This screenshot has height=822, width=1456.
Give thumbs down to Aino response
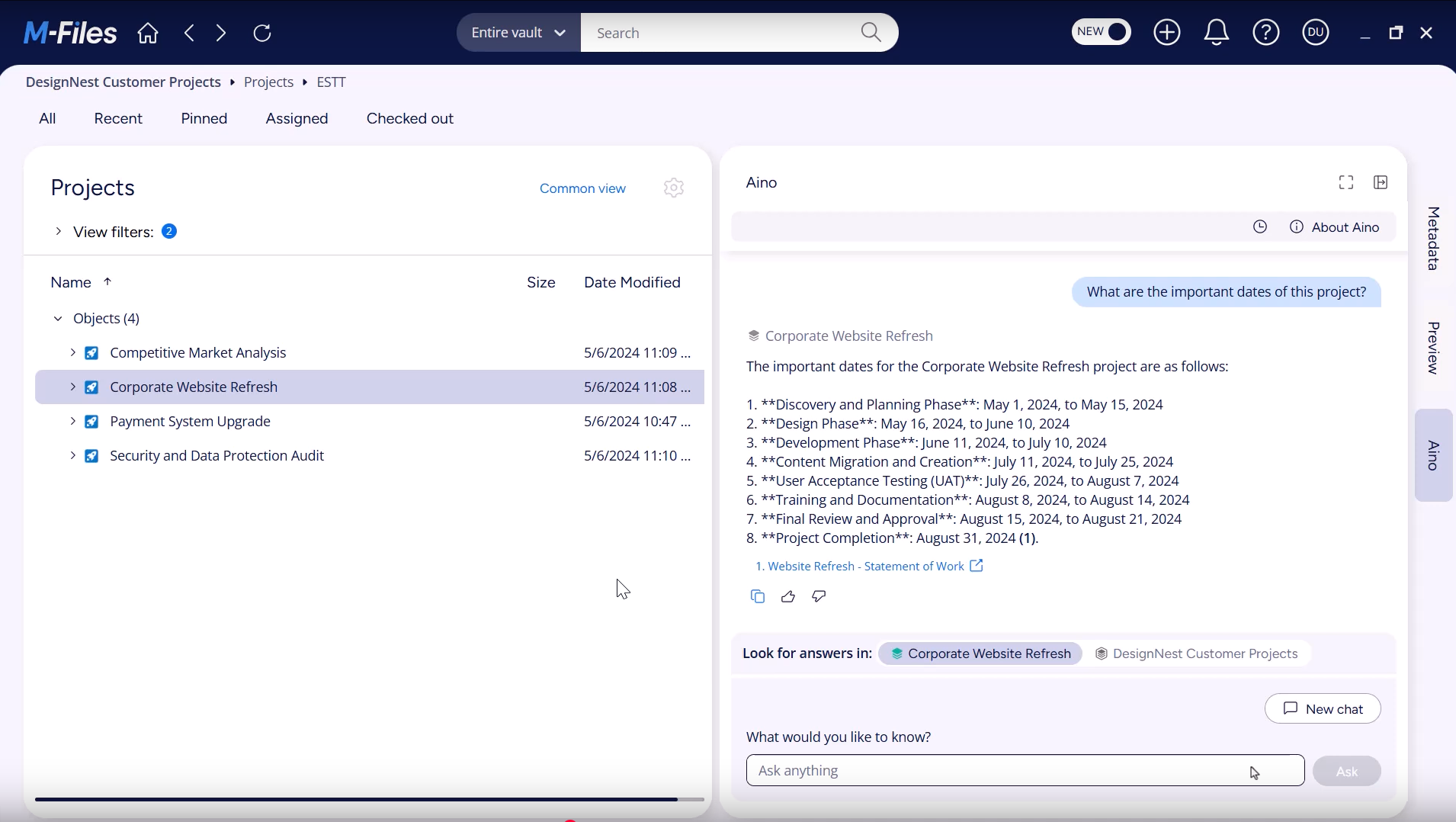(x=819, y=597)
